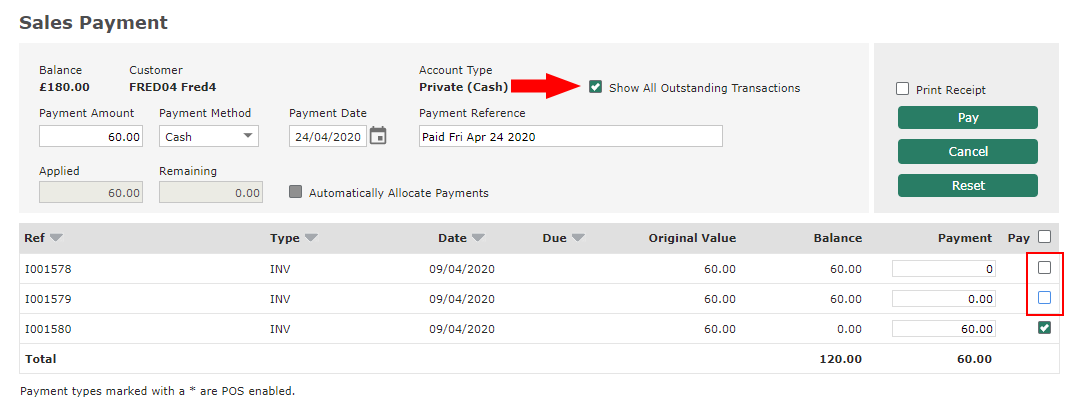The height and width of the screenshot is (415, 1076).
Task: Click the Payment Amount field
Action: pos(91,137)
